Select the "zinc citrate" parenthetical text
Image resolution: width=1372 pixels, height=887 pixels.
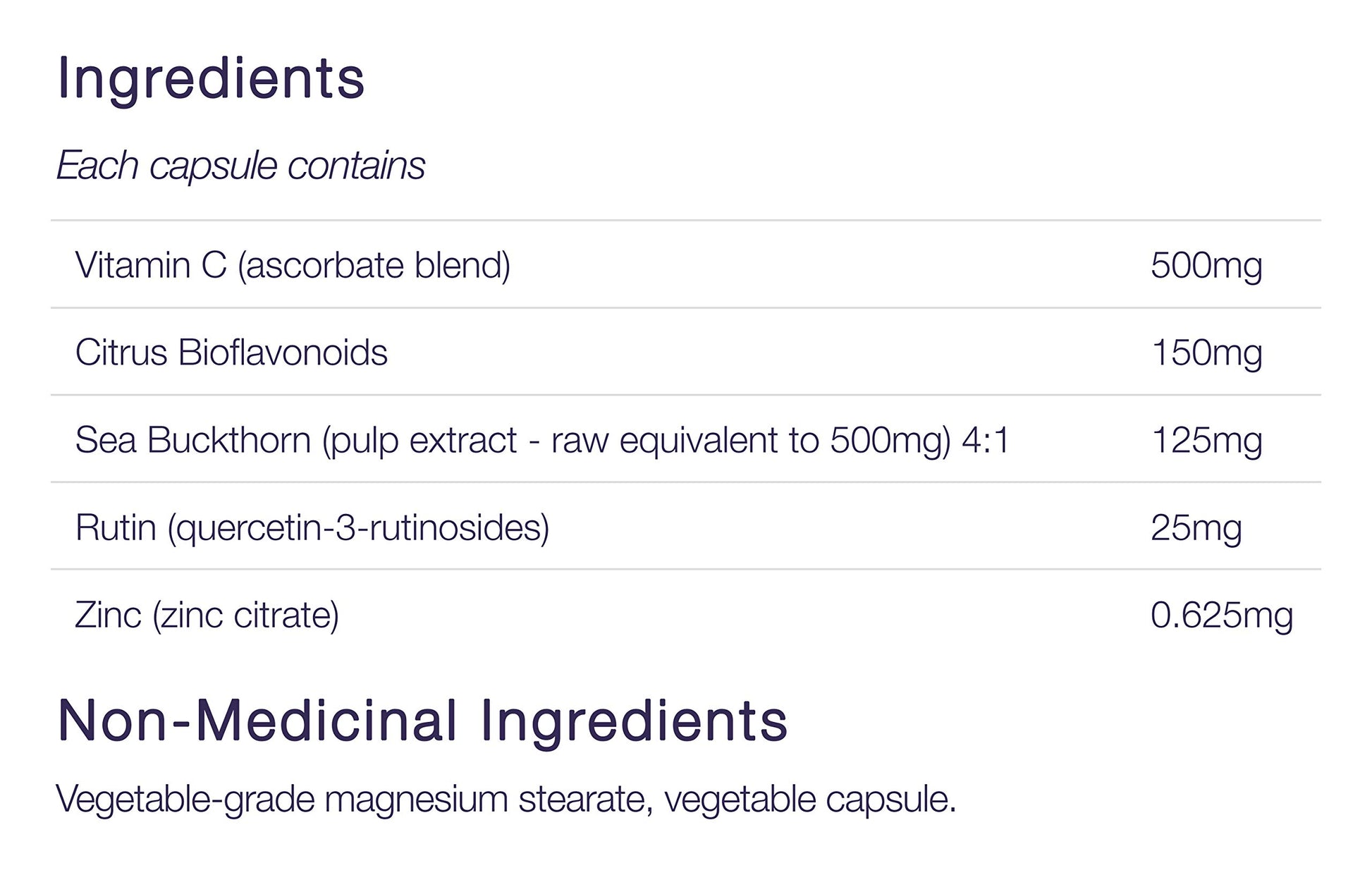point(246,615)
